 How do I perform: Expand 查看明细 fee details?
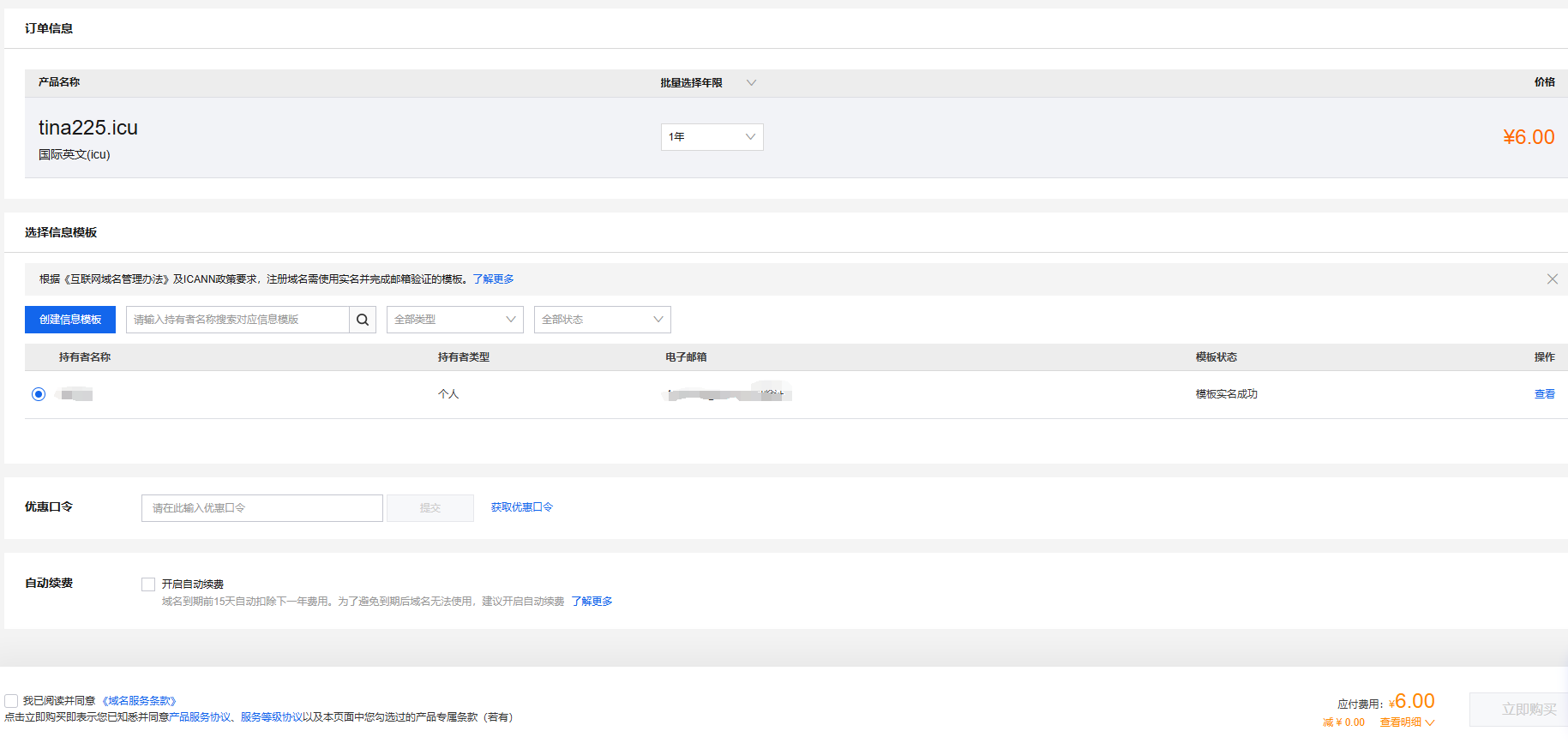click(1406, 722)
